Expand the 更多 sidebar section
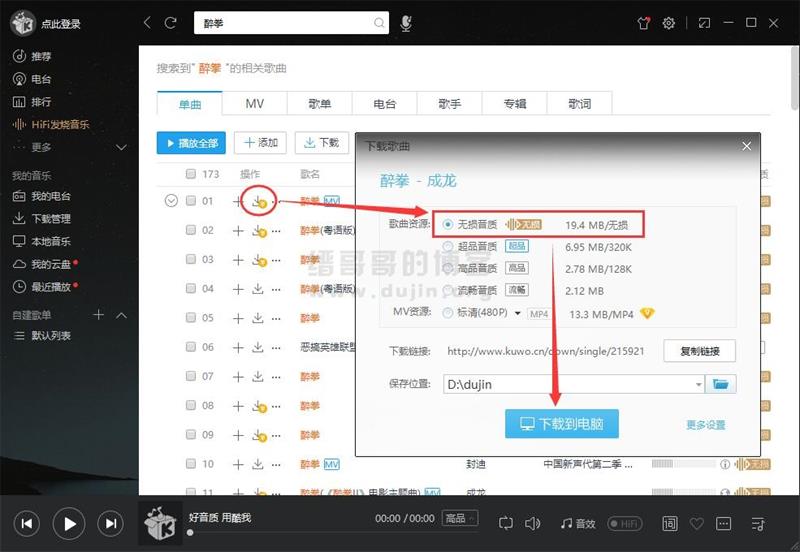The width and height of the screenshot is (800, 552). 121,147
